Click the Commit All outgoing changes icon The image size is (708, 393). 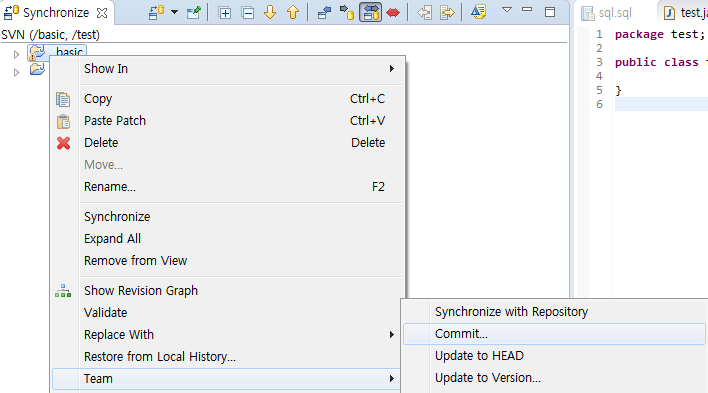pos(447,13)
